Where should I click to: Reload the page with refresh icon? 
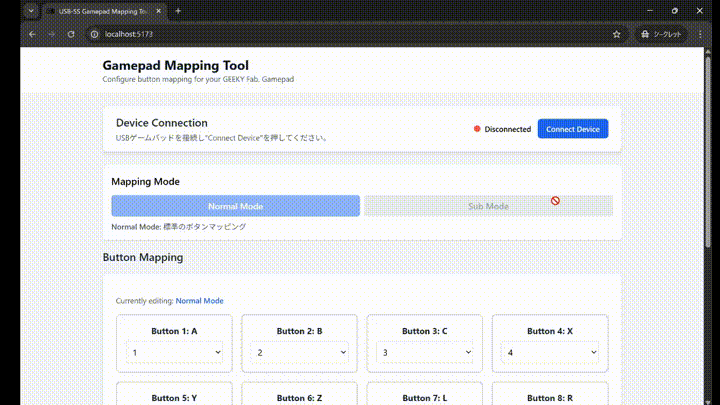[x=71, y=34]
